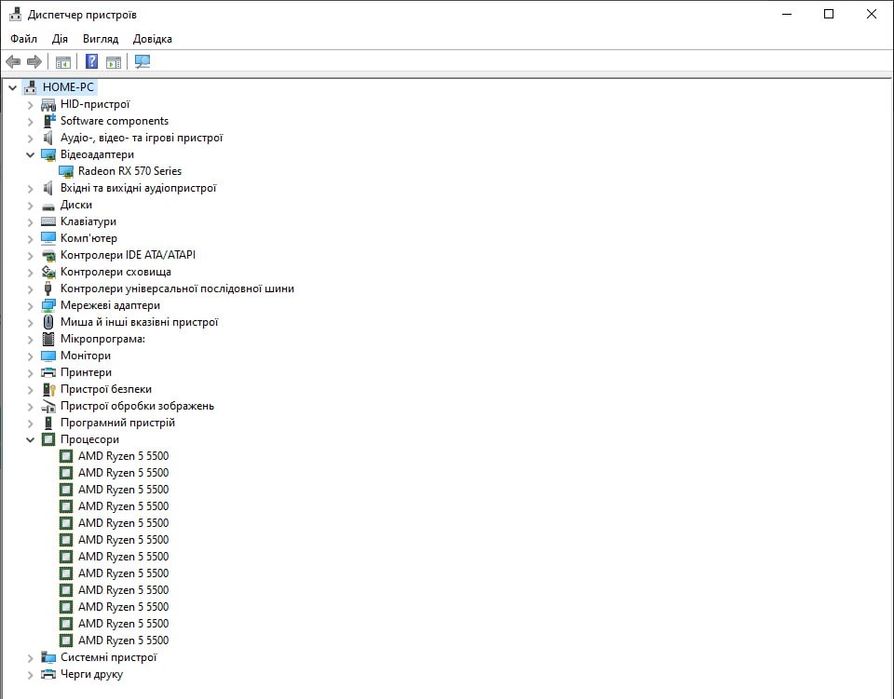
Task: Open Help via the question mark icon
Action: pyautogui.click(x=91, y=62)
